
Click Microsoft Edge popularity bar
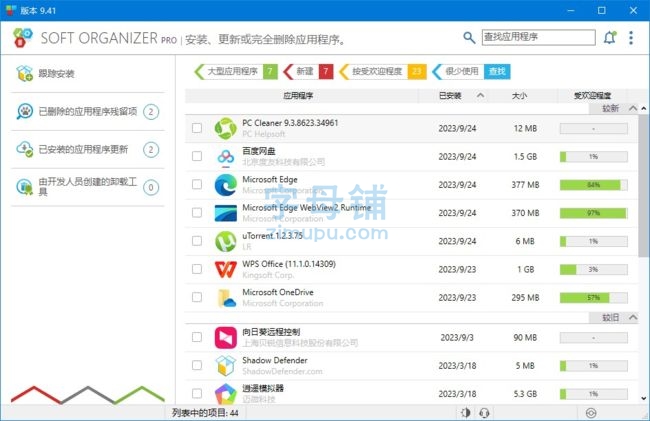click(593, 185)
